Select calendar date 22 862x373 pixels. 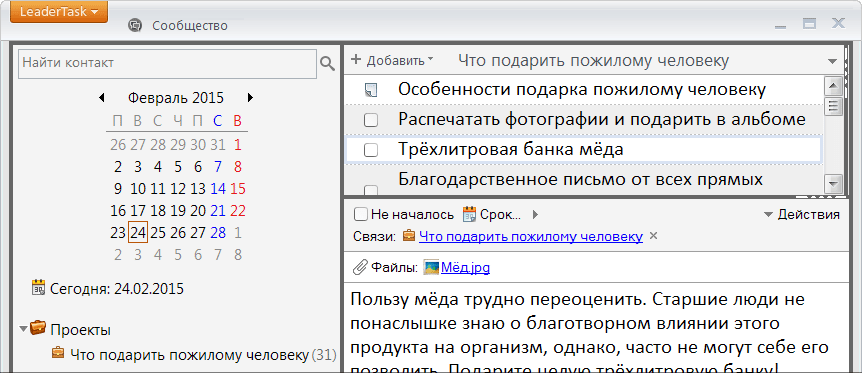[237, 211]
